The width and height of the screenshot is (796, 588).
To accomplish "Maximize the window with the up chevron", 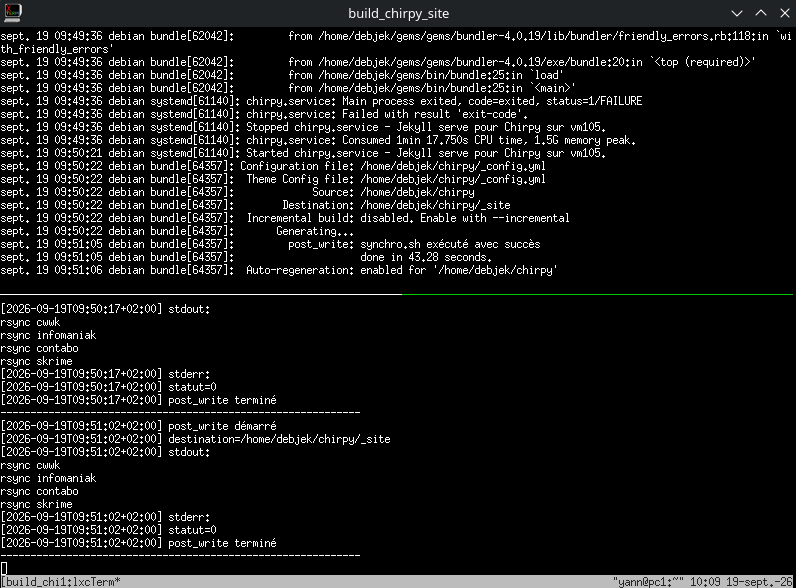I will coord(760,13).
